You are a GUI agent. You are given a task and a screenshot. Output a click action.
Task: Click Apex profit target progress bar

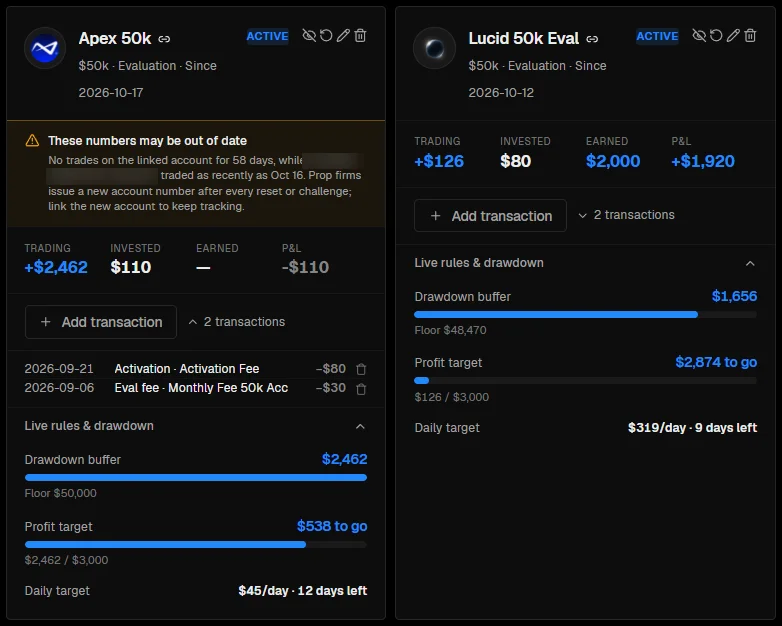[x=196, y=545]
